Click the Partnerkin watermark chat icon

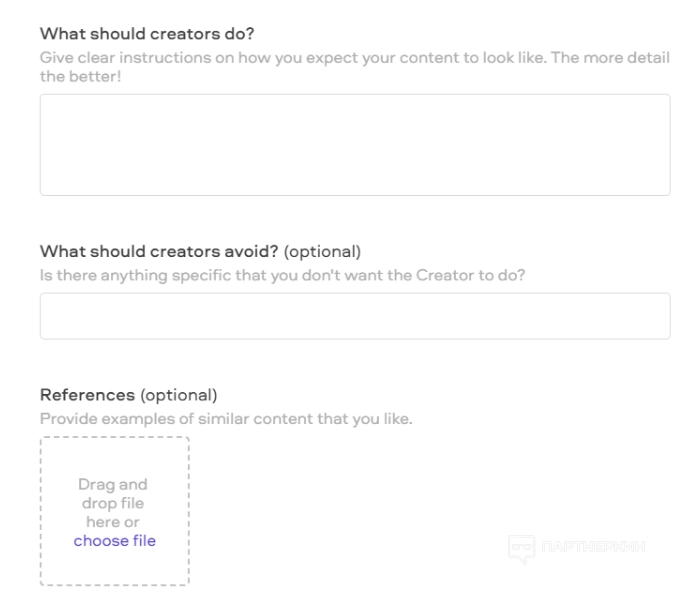tap(522, 548)
